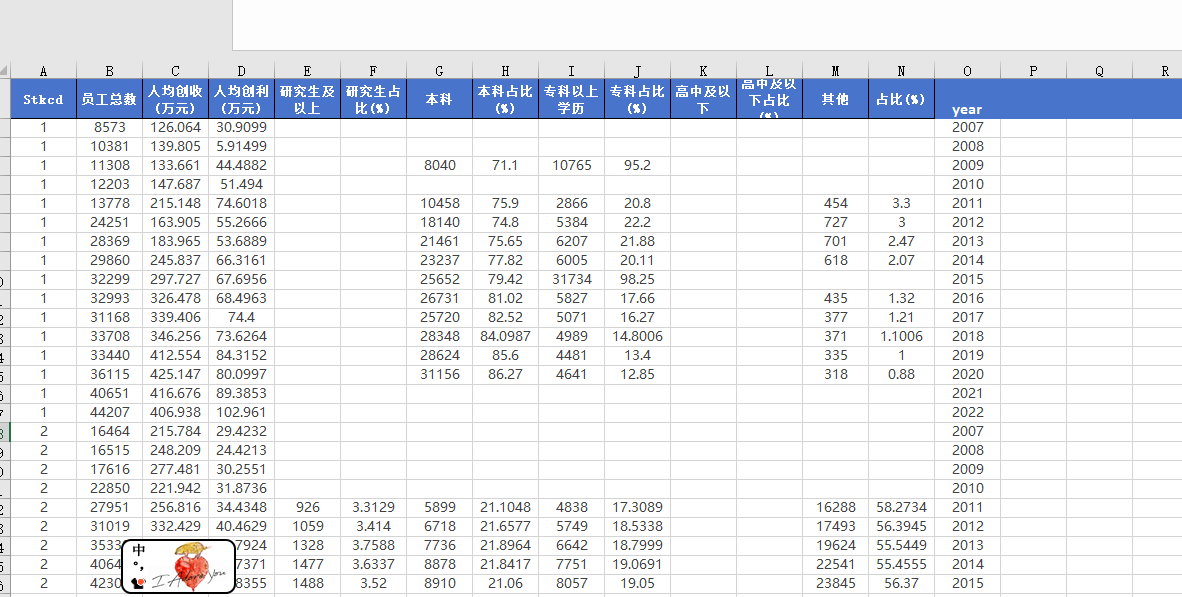Click the 人均创收(万元) header cell

pyautogui.click(x=176, y=99)
